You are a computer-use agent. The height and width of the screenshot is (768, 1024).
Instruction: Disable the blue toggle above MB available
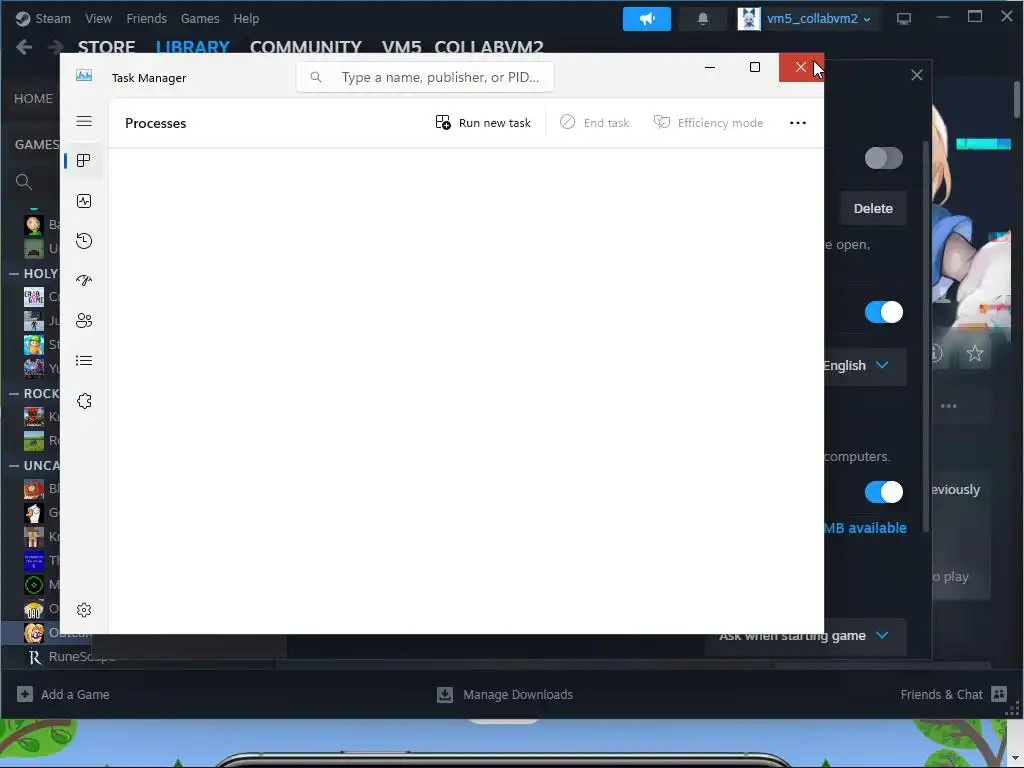884,492
